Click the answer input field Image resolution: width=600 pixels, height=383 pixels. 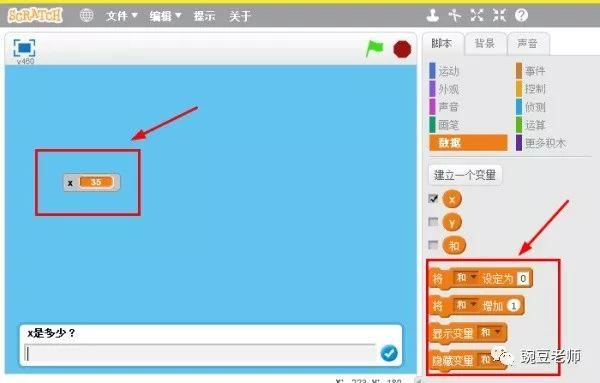click(x=201, y=353)
